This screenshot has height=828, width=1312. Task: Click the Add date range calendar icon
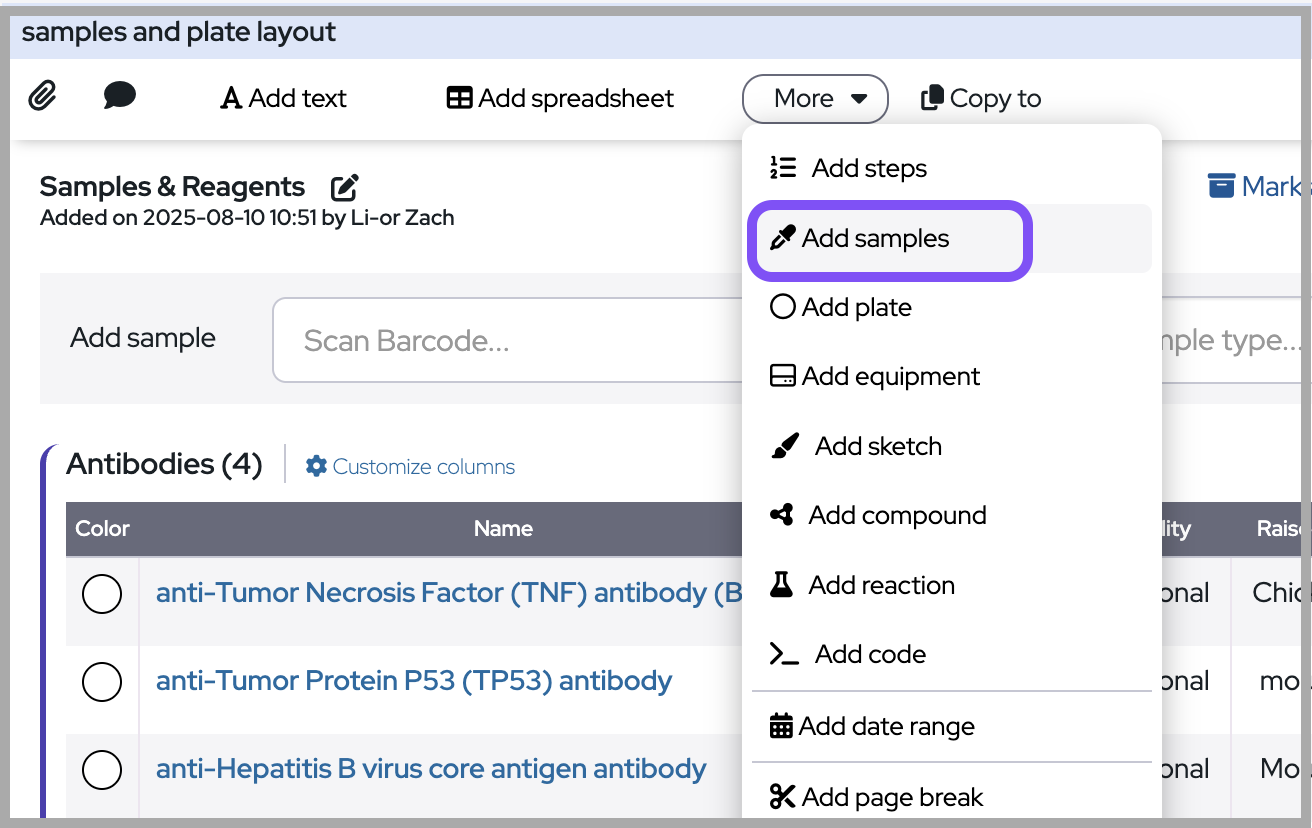point(781,726)
